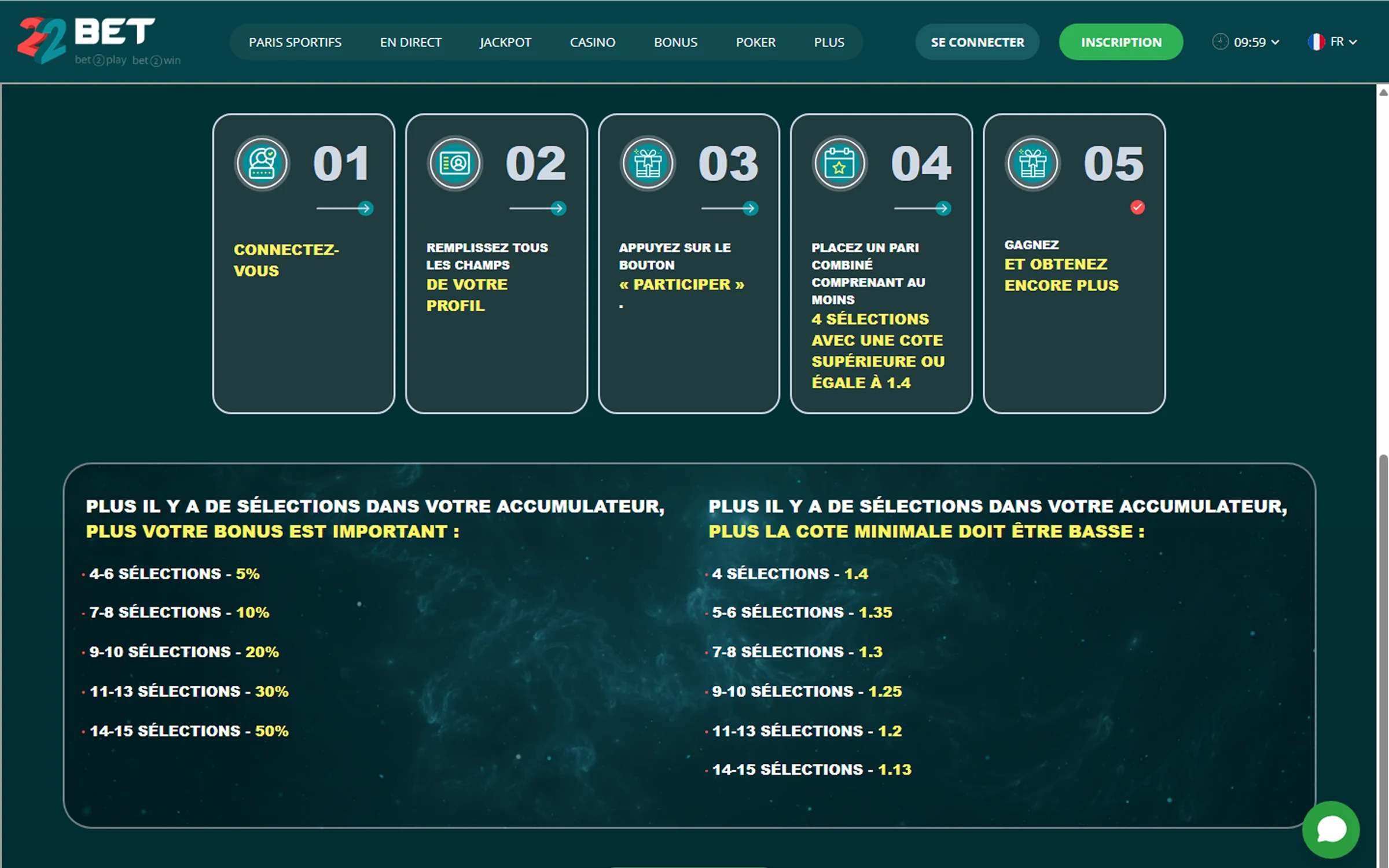Open the FR language dropdown

pos(1343,42)
